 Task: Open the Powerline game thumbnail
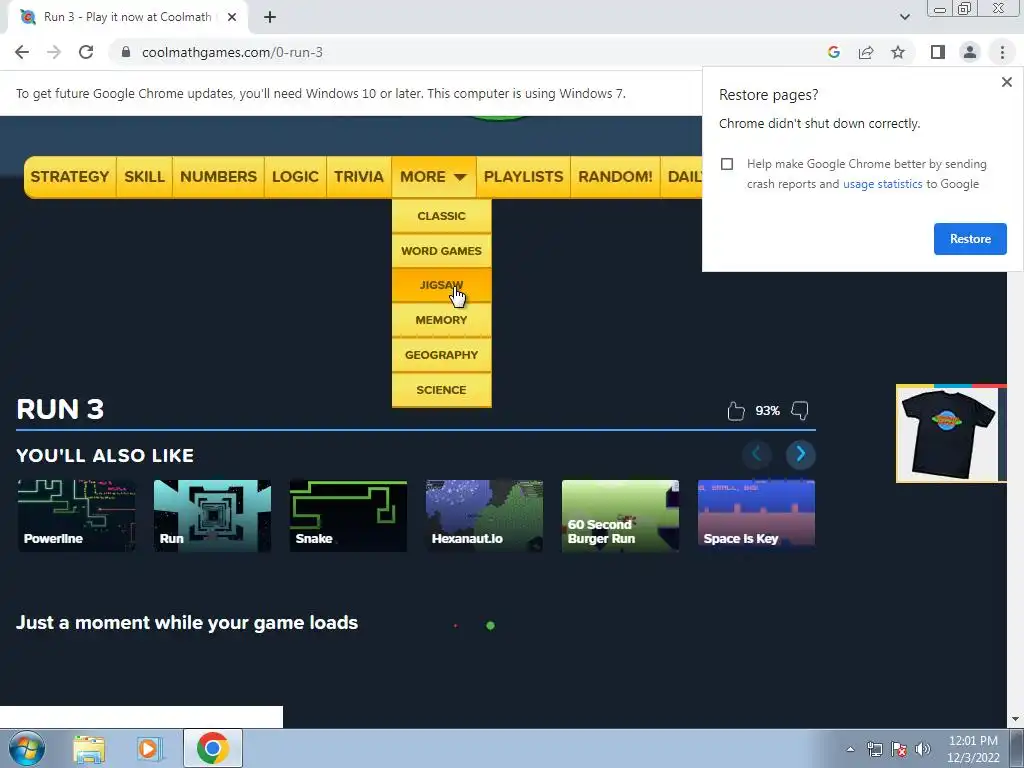(x=76, y=516)
